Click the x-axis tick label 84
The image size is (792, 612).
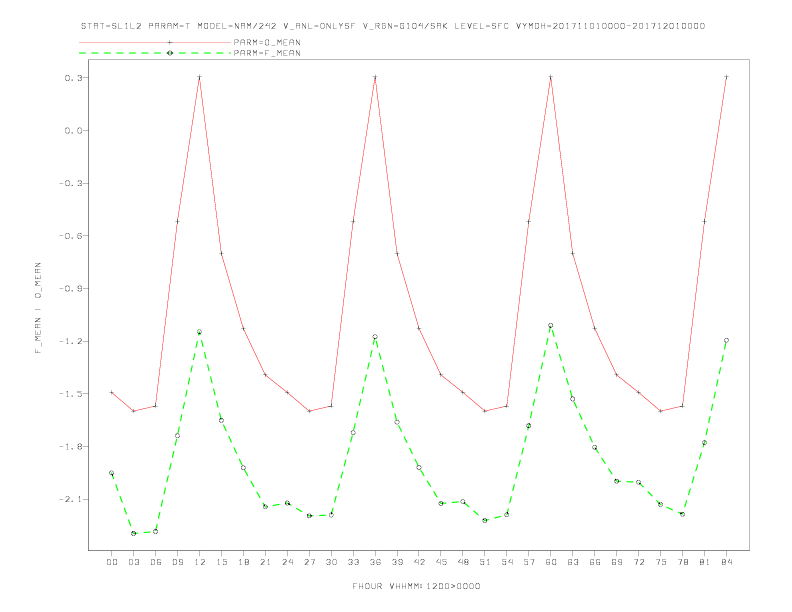tap(727, 562)
